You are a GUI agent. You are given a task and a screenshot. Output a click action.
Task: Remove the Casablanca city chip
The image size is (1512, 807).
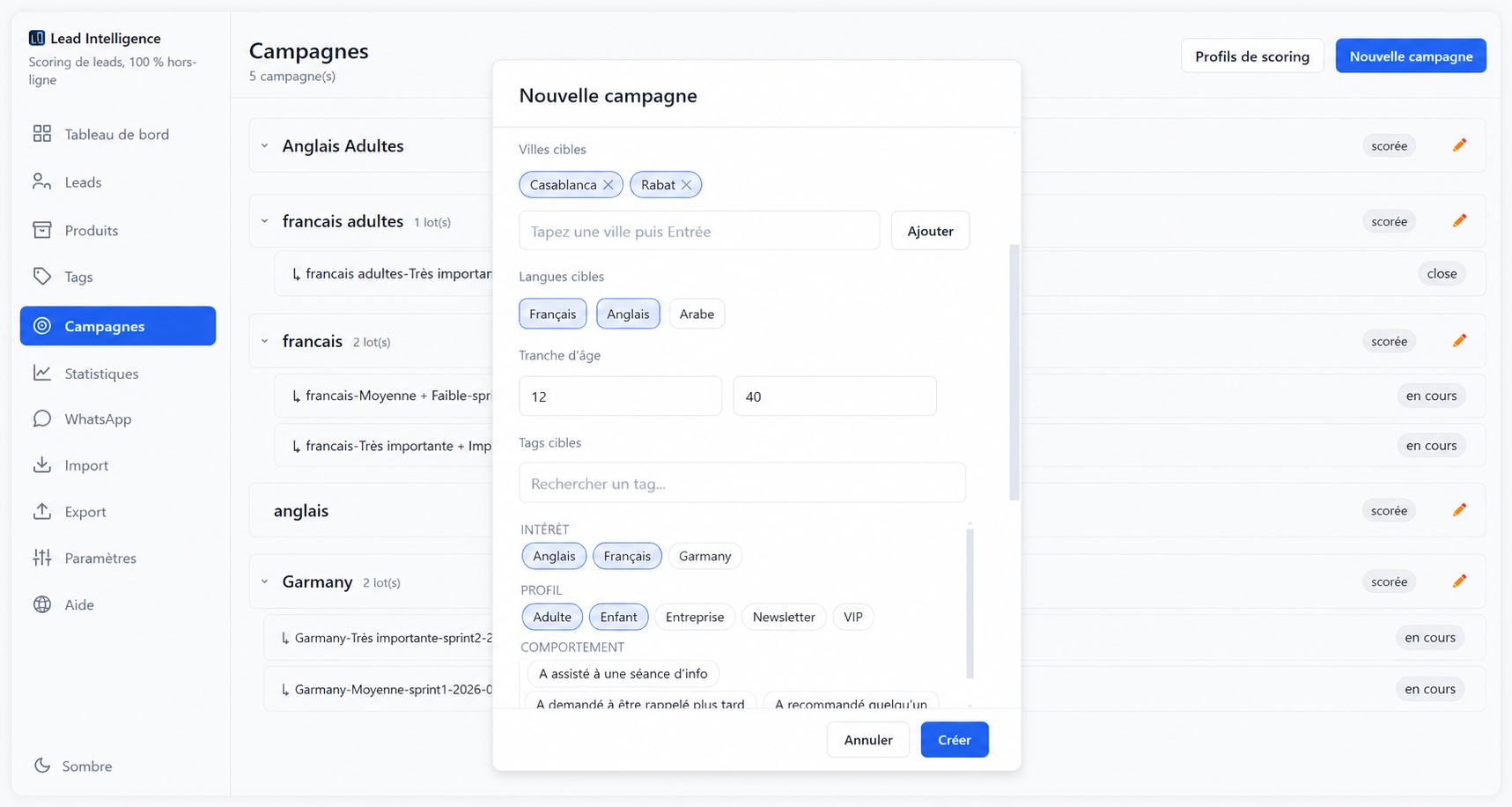[608, 185]
